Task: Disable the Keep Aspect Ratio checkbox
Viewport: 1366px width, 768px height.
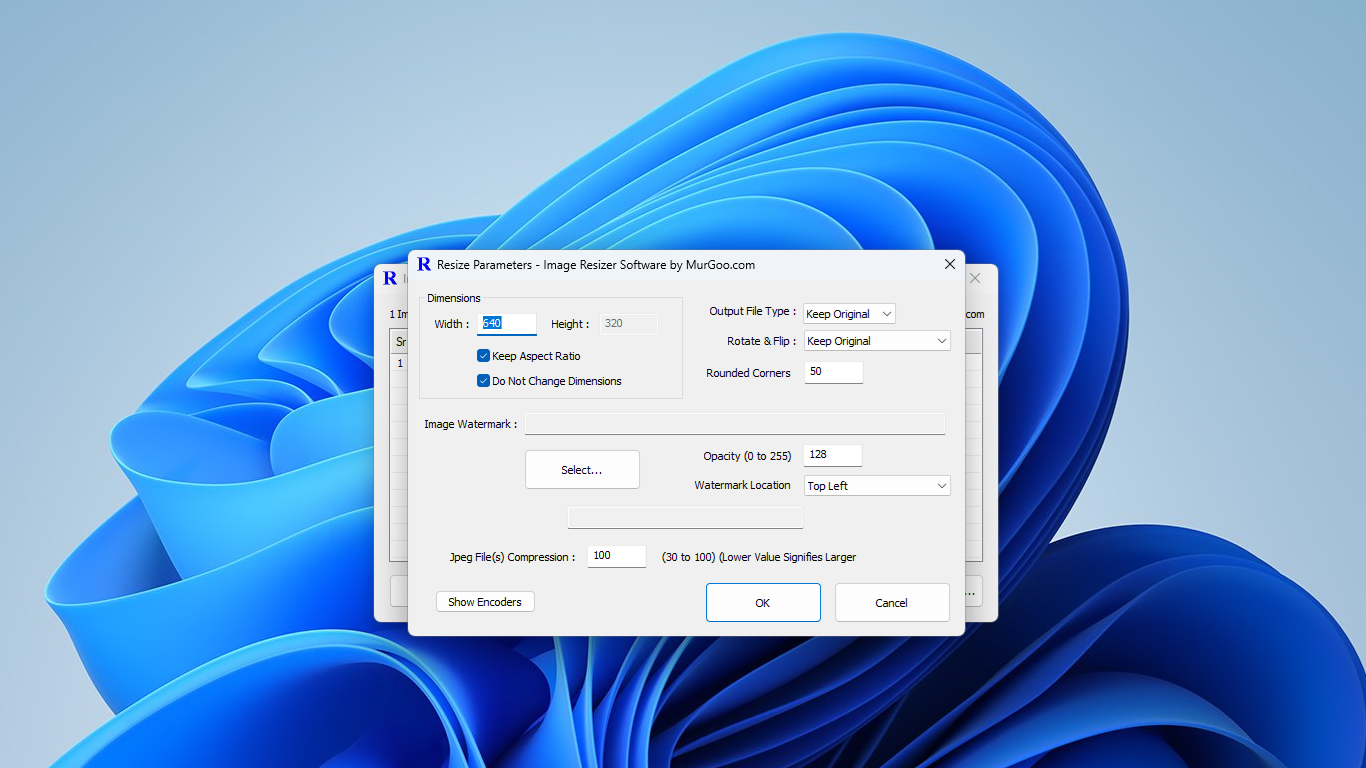Action: (x=483, y=356)
